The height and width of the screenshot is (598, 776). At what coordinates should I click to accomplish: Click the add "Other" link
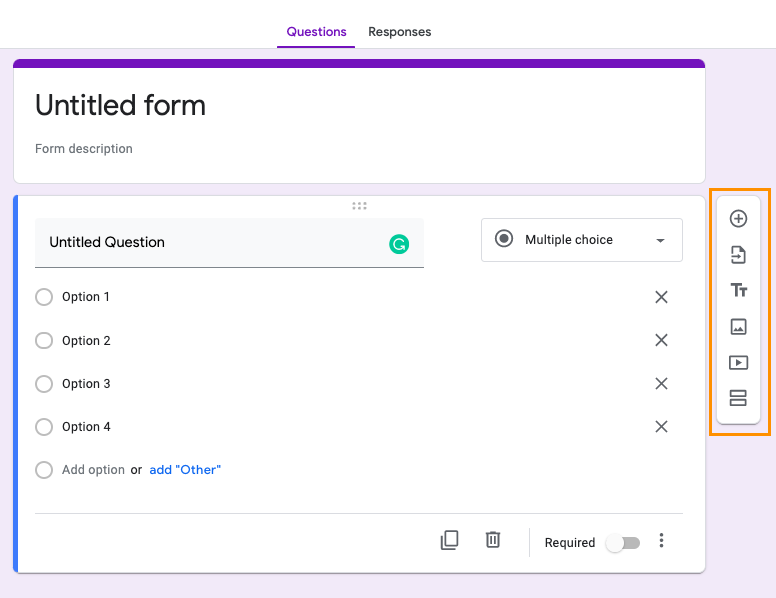(x=185, y=470)
